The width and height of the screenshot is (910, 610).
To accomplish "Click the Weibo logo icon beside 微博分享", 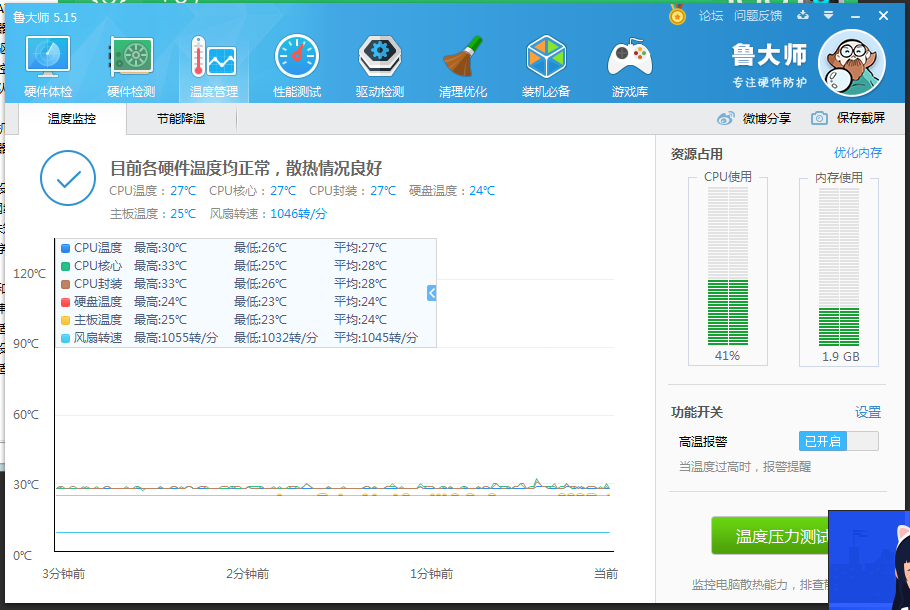I will coord(725,118).
